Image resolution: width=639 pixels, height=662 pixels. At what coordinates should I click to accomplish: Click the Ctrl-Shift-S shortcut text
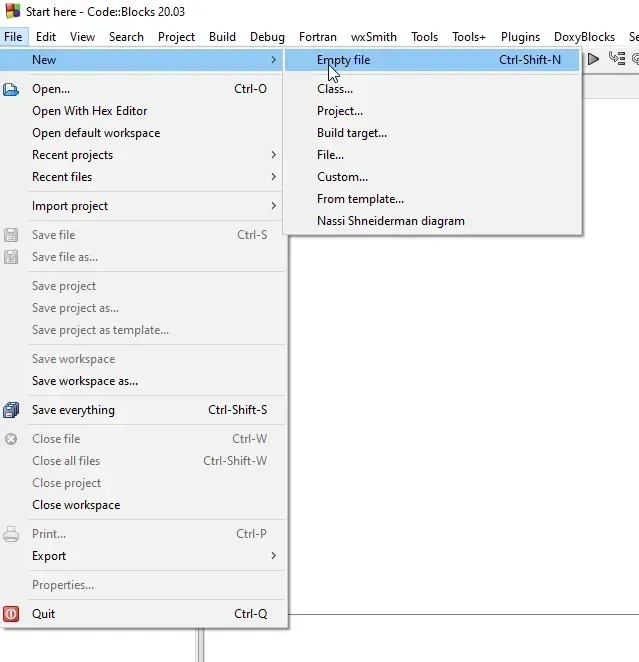click(238, 410)
